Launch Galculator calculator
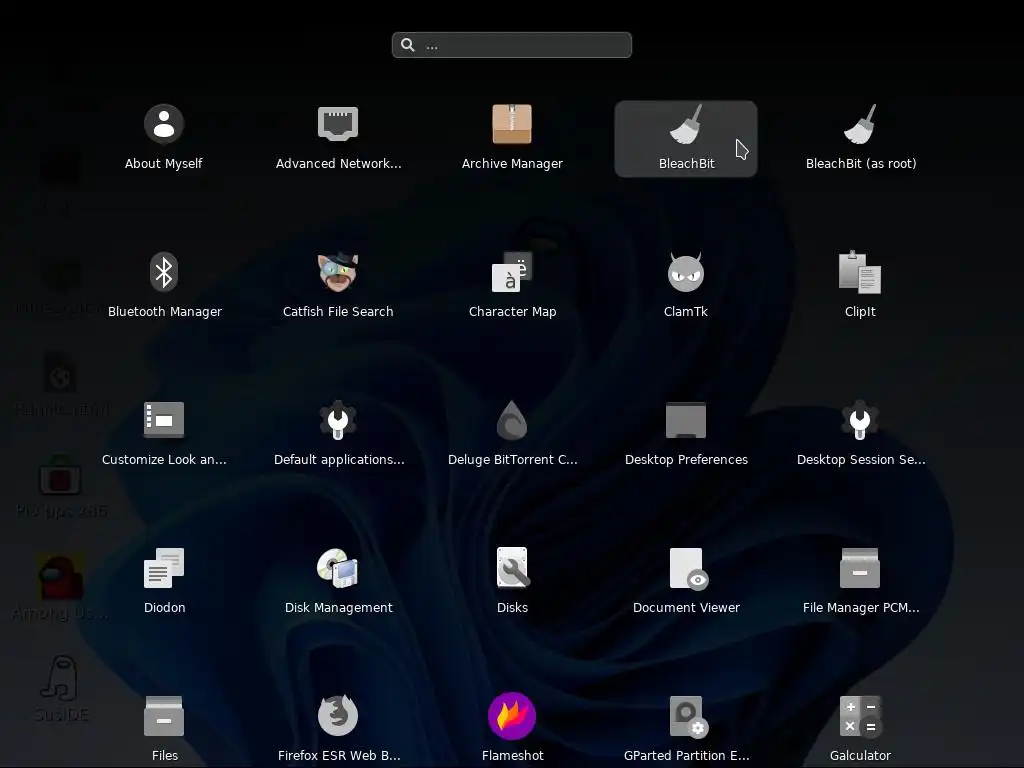Image resolution: width=1024 pixels, height=768 pixels. click(860, 729)
